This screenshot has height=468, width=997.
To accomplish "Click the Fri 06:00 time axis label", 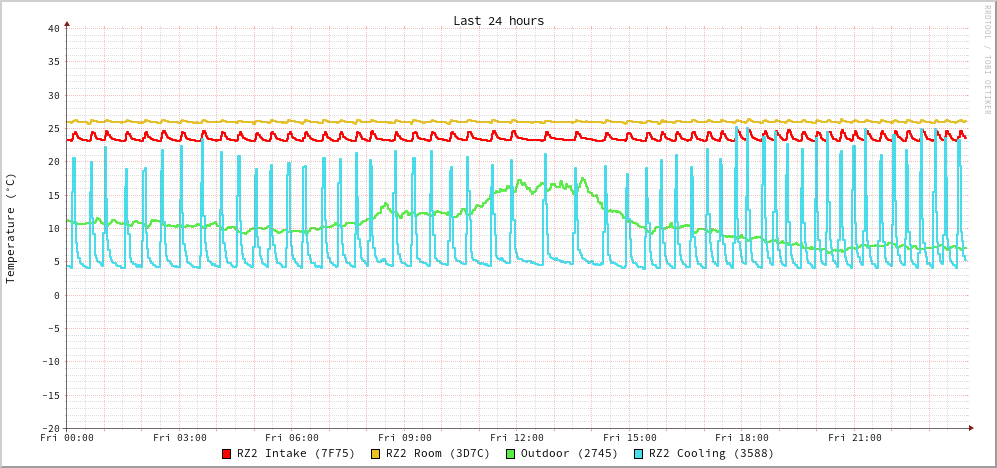I will [x=292, y=437].
